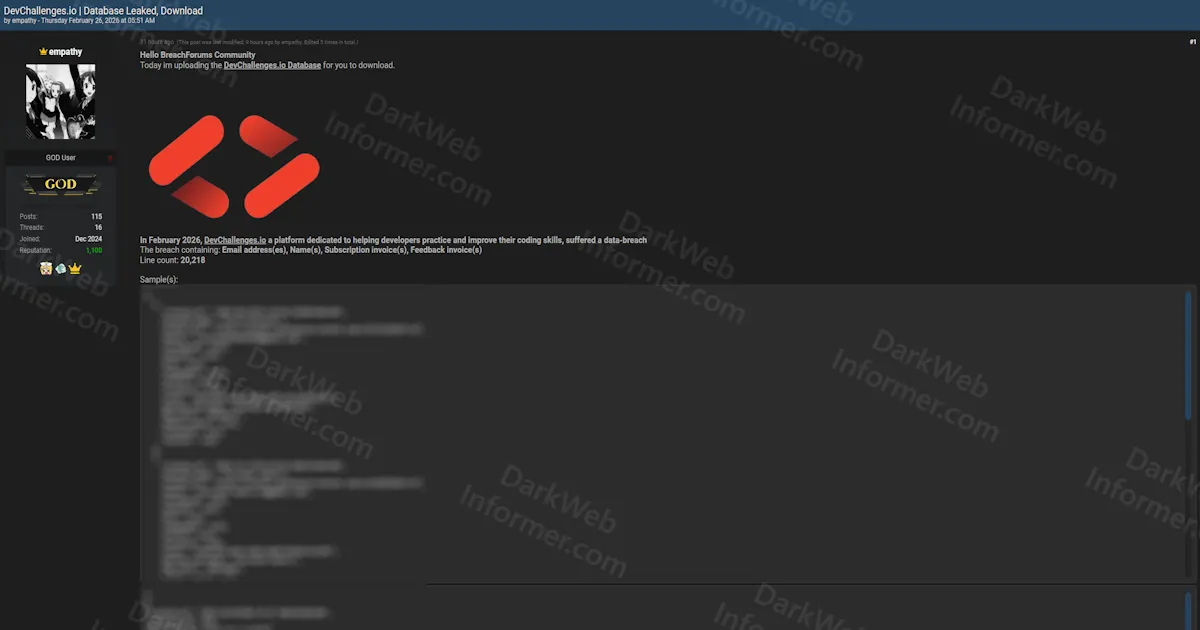This screenshot has width=1200, height=630.
Task: Open the forum header bar
Action: pos(600,14)
